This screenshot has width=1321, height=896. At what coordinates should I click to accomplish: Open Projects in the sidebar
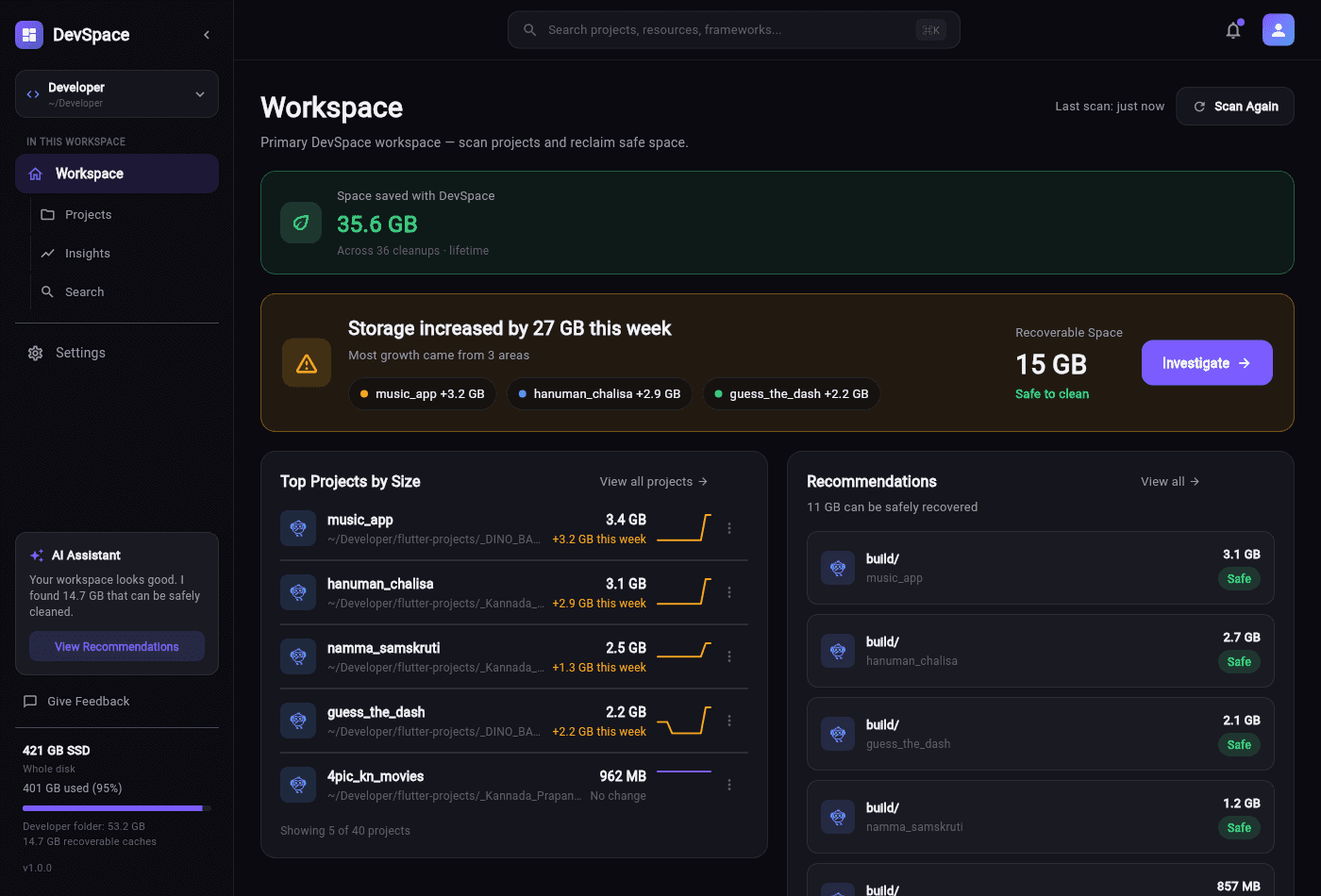(x=125, y=215)
